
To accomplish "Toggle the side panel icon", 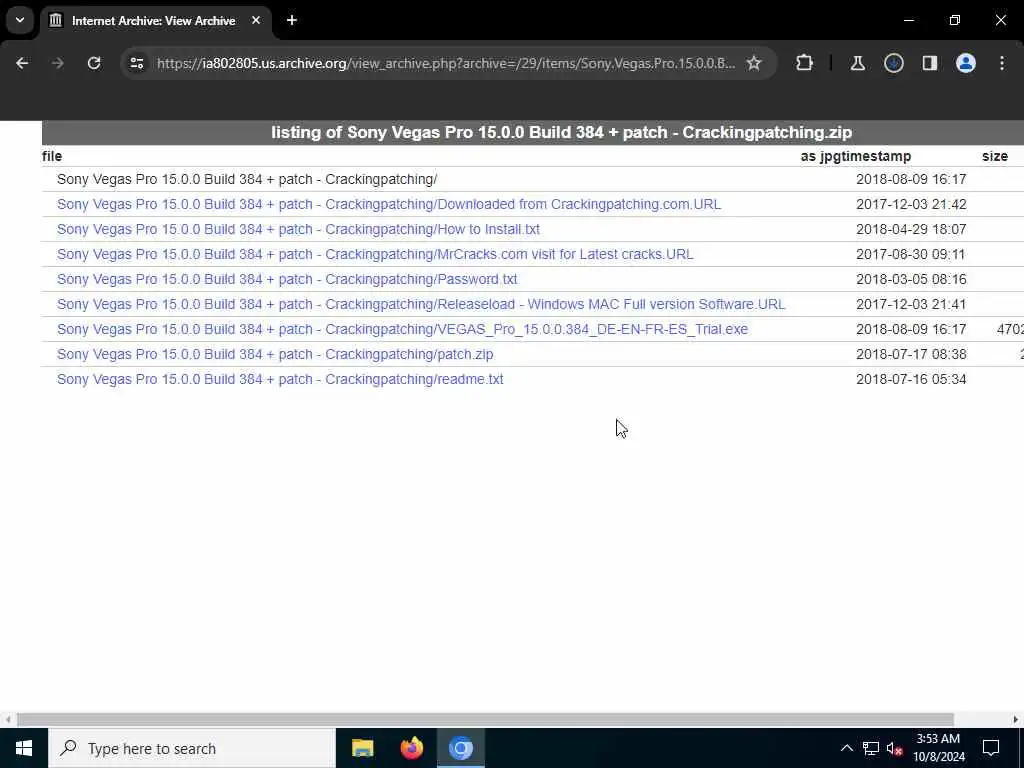I will tap(929, 63).
